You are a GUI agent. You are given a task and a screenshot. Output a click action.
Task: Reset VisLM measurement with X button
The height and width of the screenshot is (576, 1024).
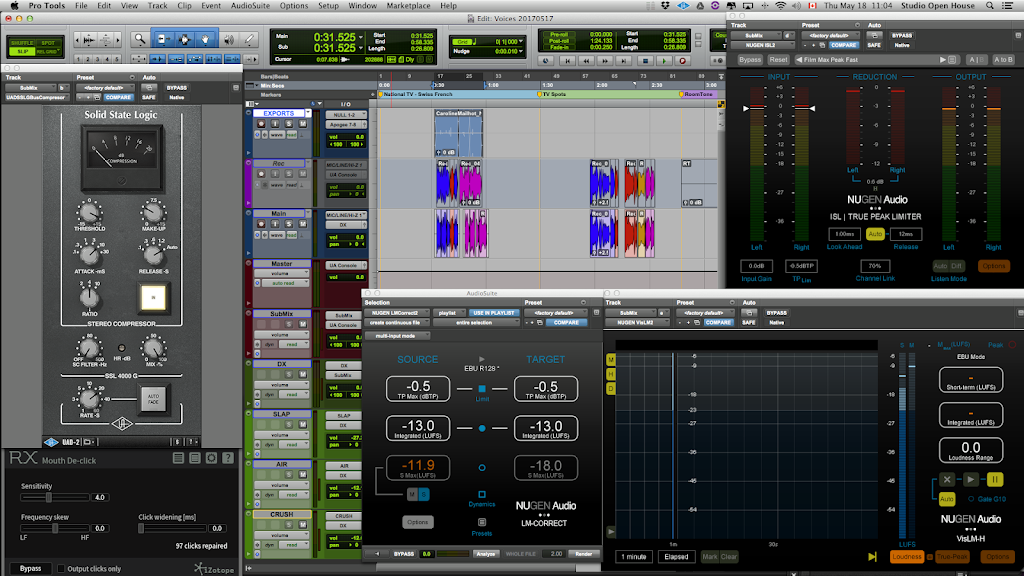[x=947, y=480]
